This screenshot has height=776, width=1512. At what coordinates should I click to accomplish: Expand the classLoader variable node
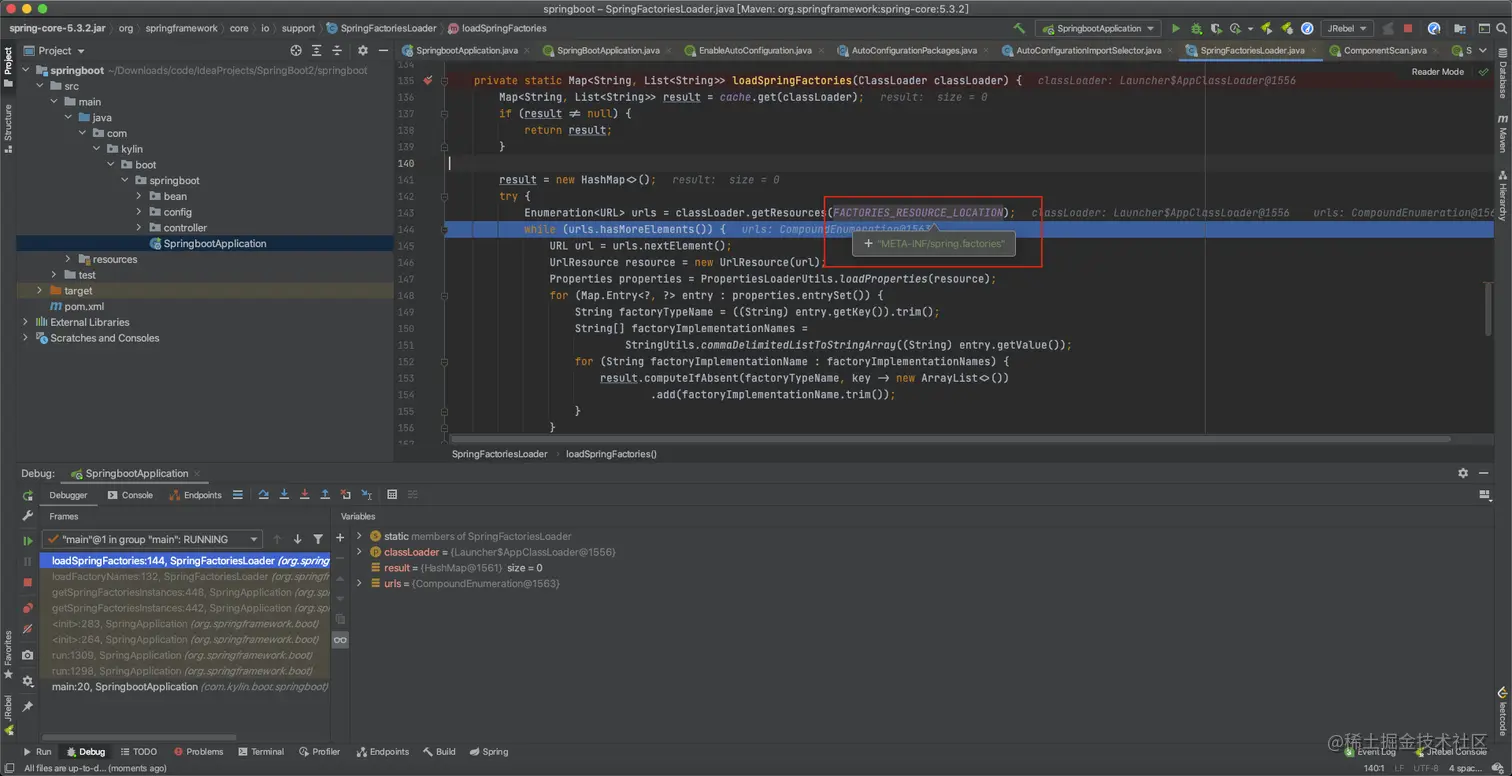359,552
